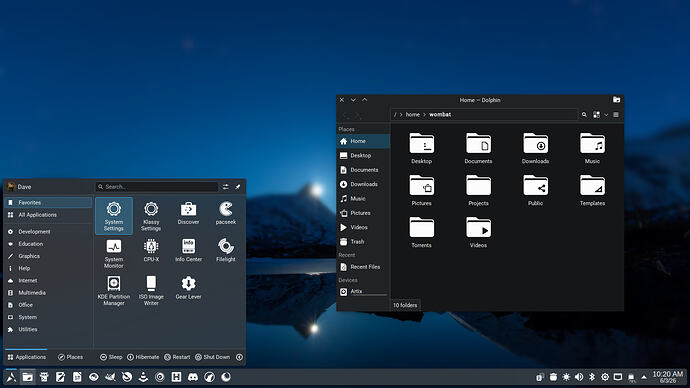This screenshot has height=388, width=690.
Task: Click the Dolphin search magnifier icon
Action: pos(584,115)
